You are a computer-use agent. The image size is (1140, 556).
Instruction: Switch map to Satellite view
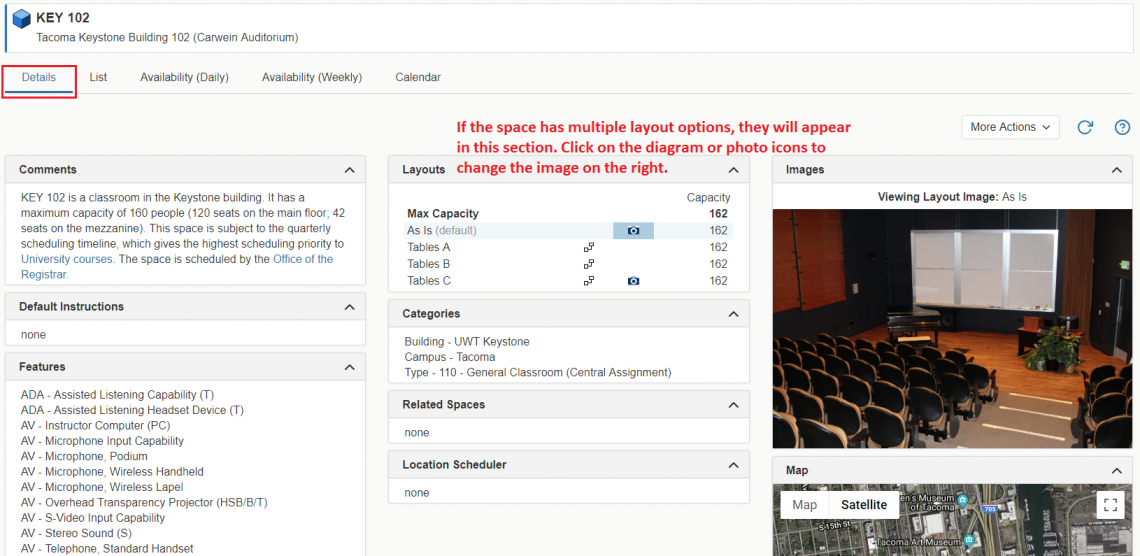click(x=863, y=505)
